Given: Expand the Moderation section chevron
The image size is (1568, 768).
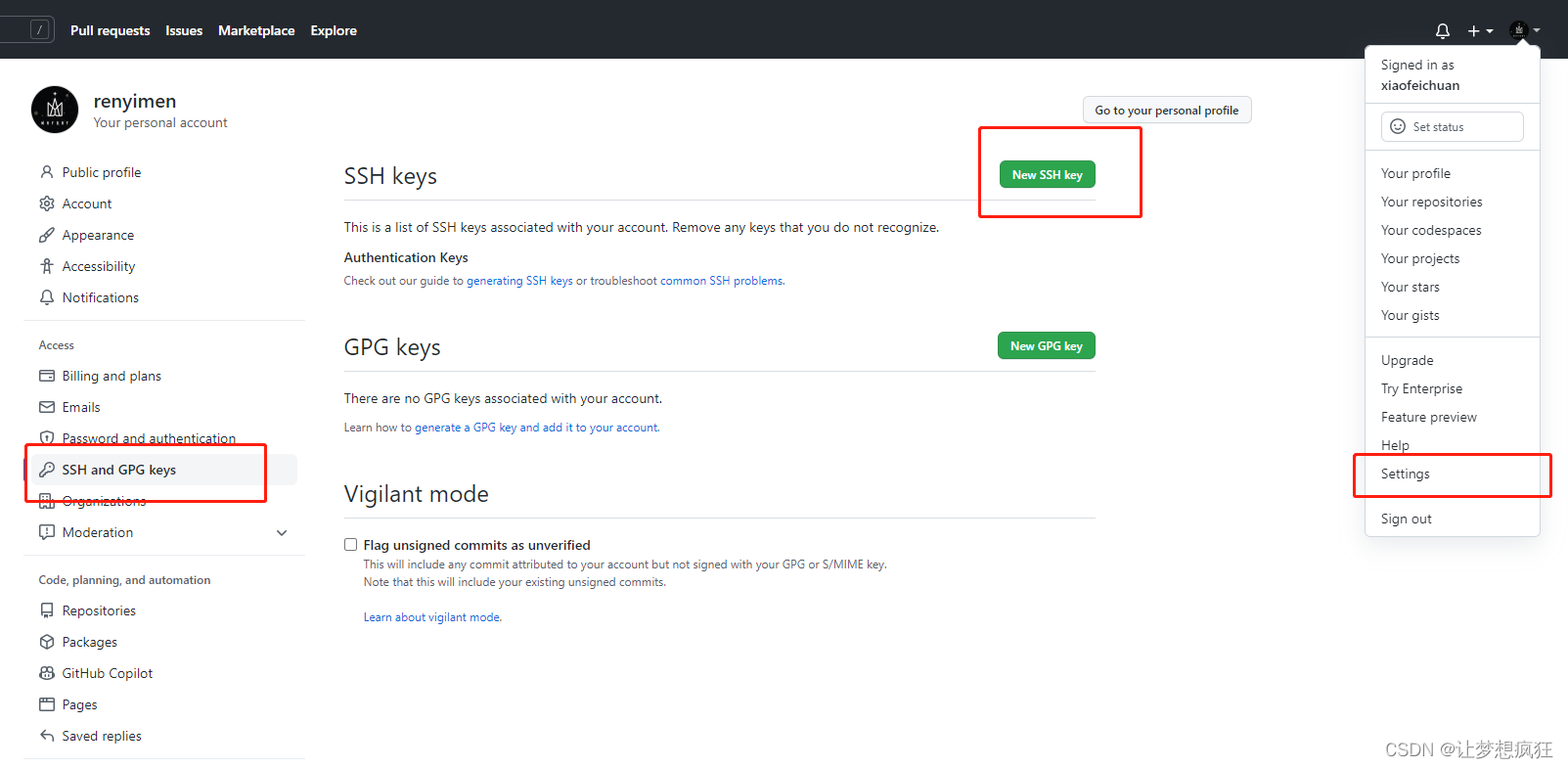Looking at the screenshot, I should pos(282,533).
